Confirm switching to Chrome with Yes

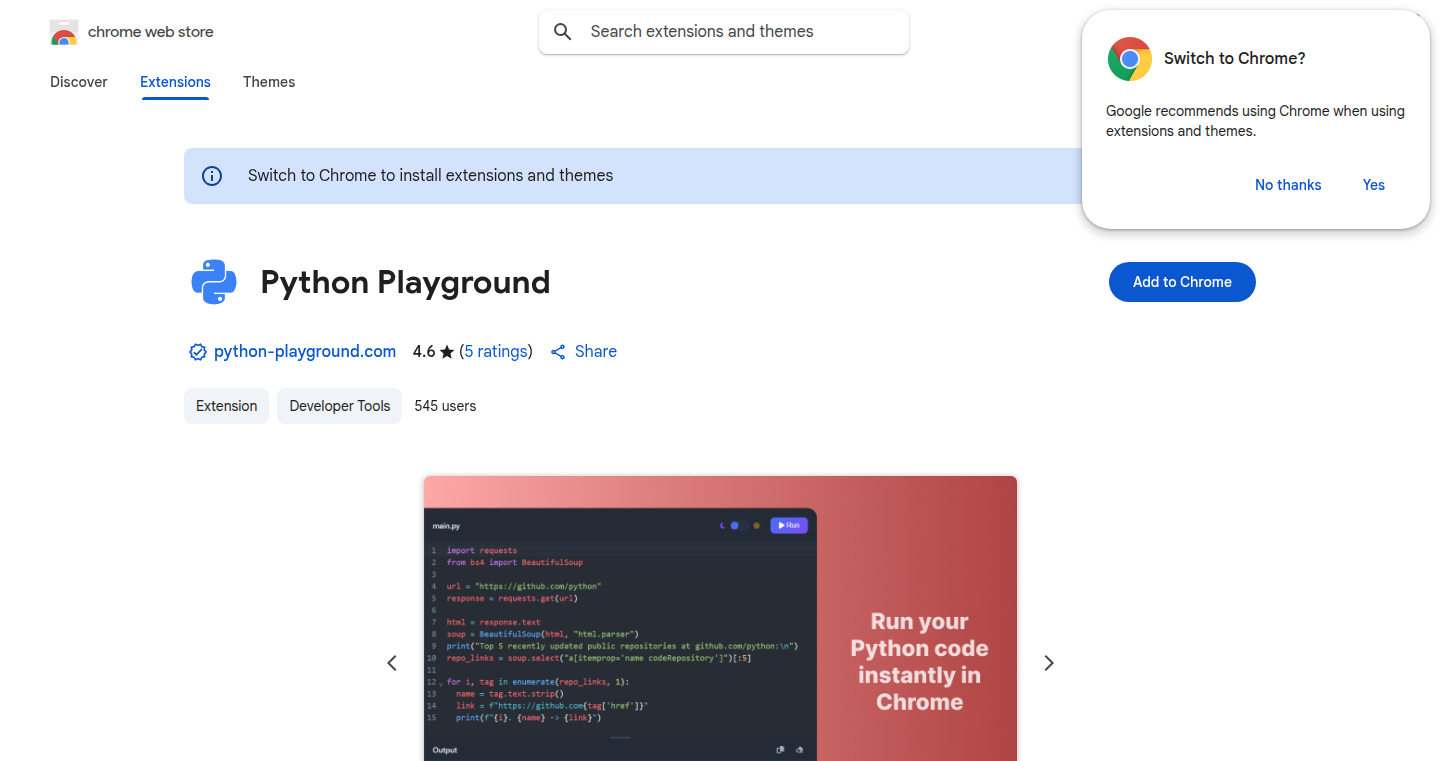[x=1374, y=185]
